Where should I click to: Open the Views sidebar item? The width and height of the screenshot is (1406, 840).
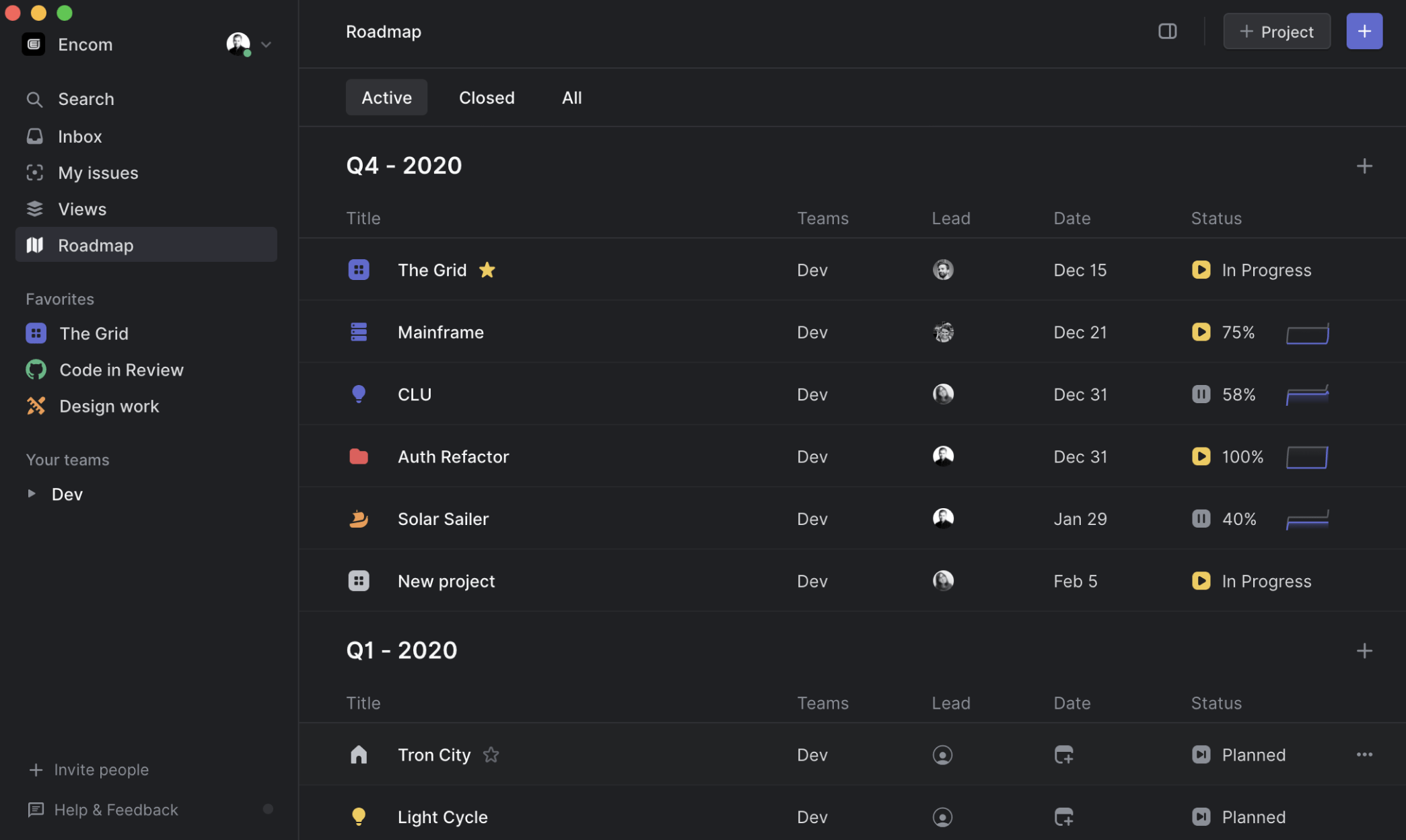pyautogui.click(x=145, y=209)
